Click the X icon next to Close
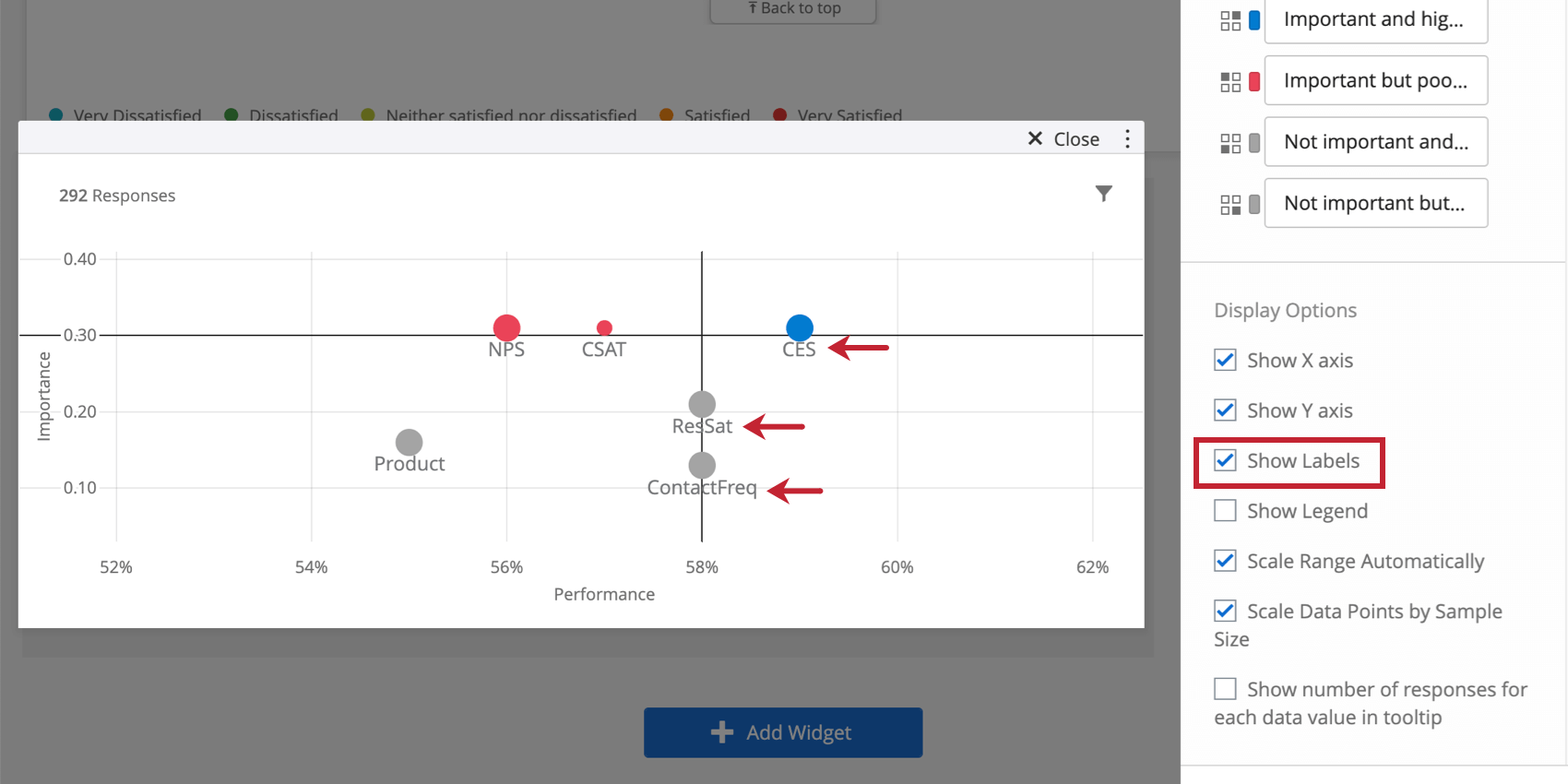This screenshot has width=1568, height=784. tap(1035, 138)
